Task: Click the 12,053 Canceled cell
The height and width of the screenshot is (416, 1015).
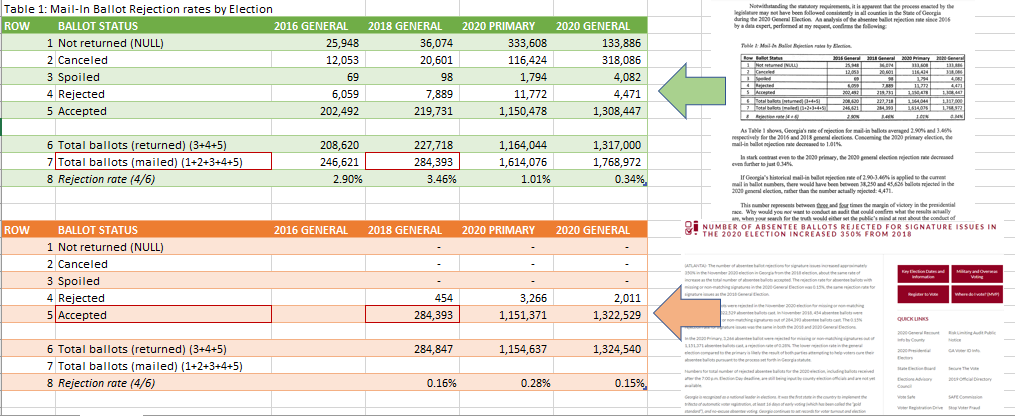Action: [x=318, y=60]
